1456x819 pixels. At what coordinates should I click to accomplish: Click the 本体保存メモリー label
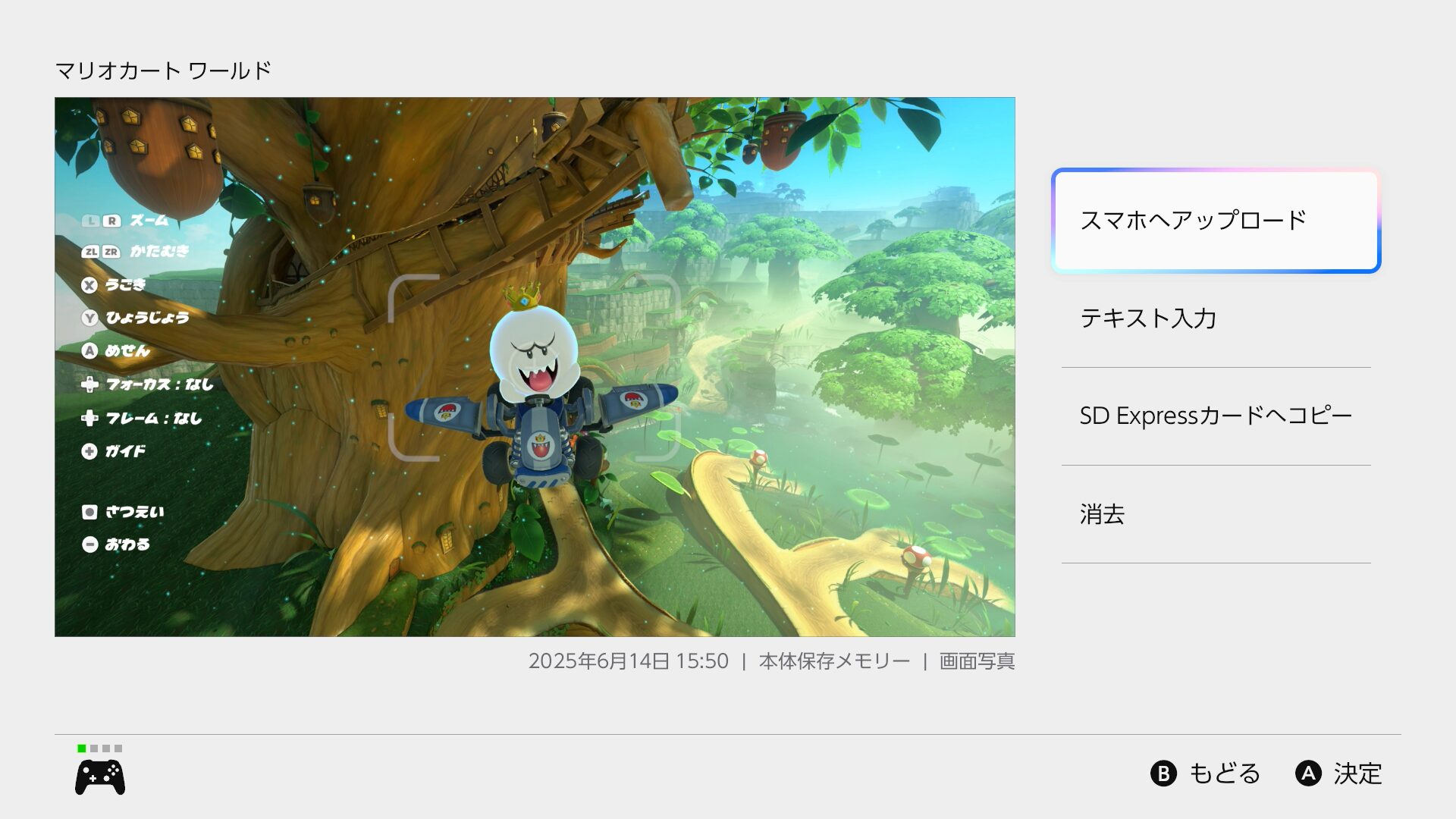pyautogui.click(x=834, y=661)
